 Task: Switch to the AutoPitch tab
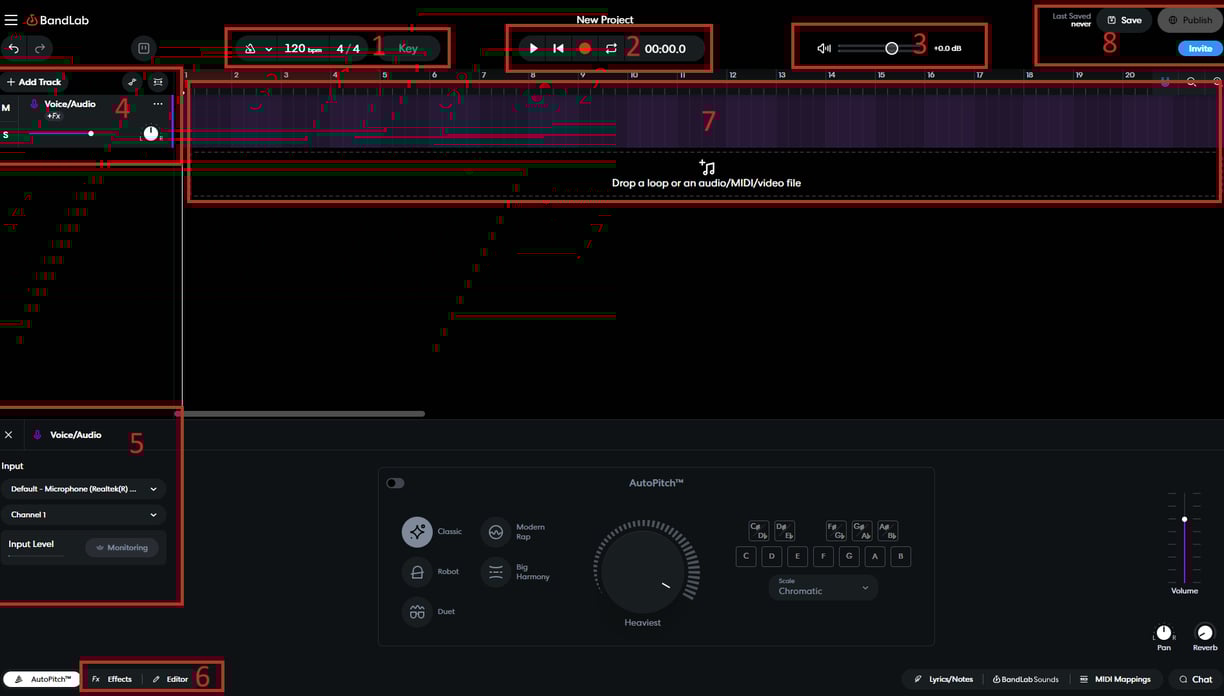pyautogui.click(x=42, y=679)
